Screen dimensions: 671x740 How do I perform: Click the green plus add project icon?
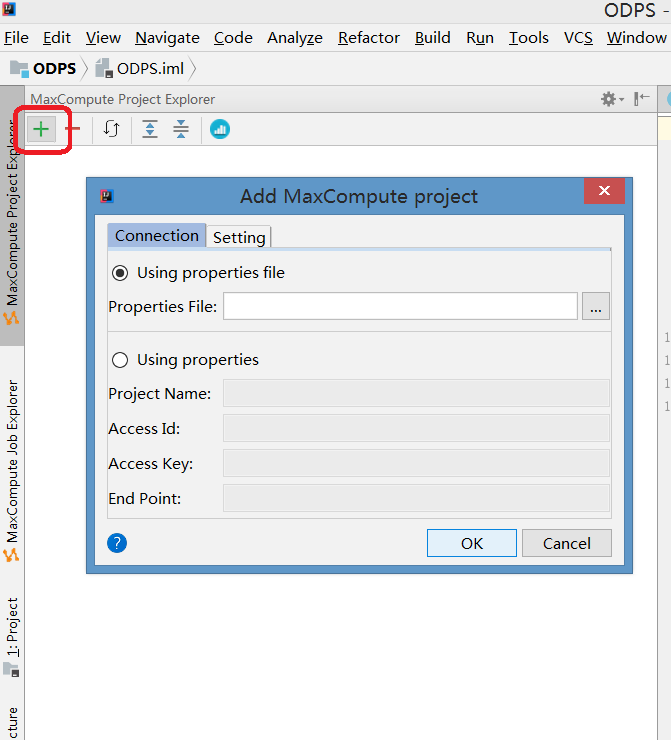[41, 129]
